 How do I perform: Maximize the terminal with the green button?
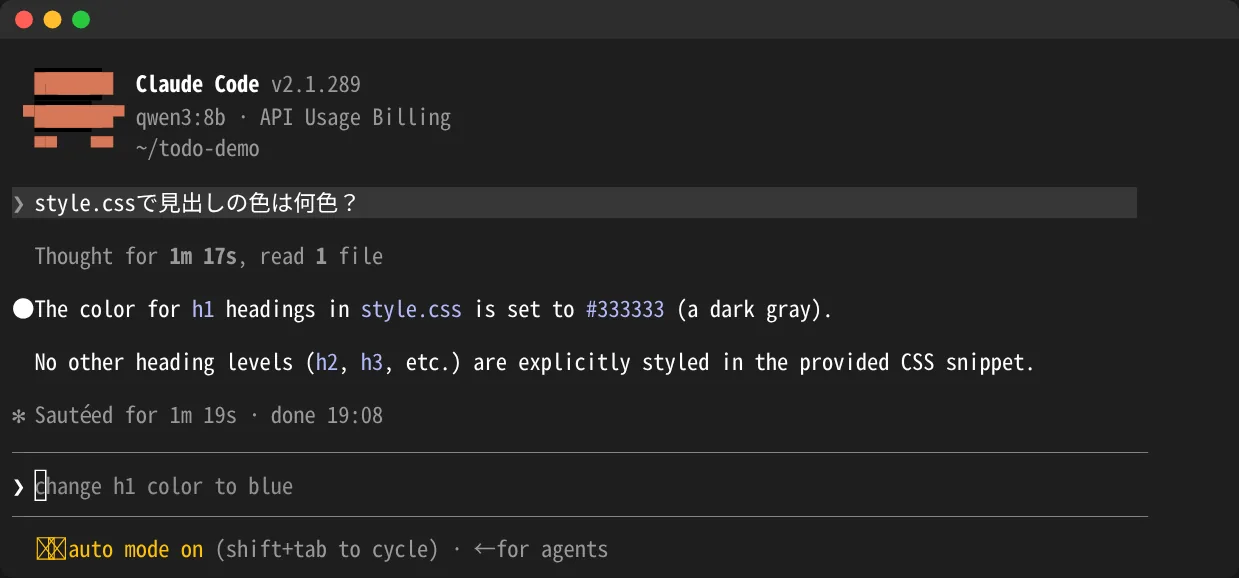[x=81, y=20]
